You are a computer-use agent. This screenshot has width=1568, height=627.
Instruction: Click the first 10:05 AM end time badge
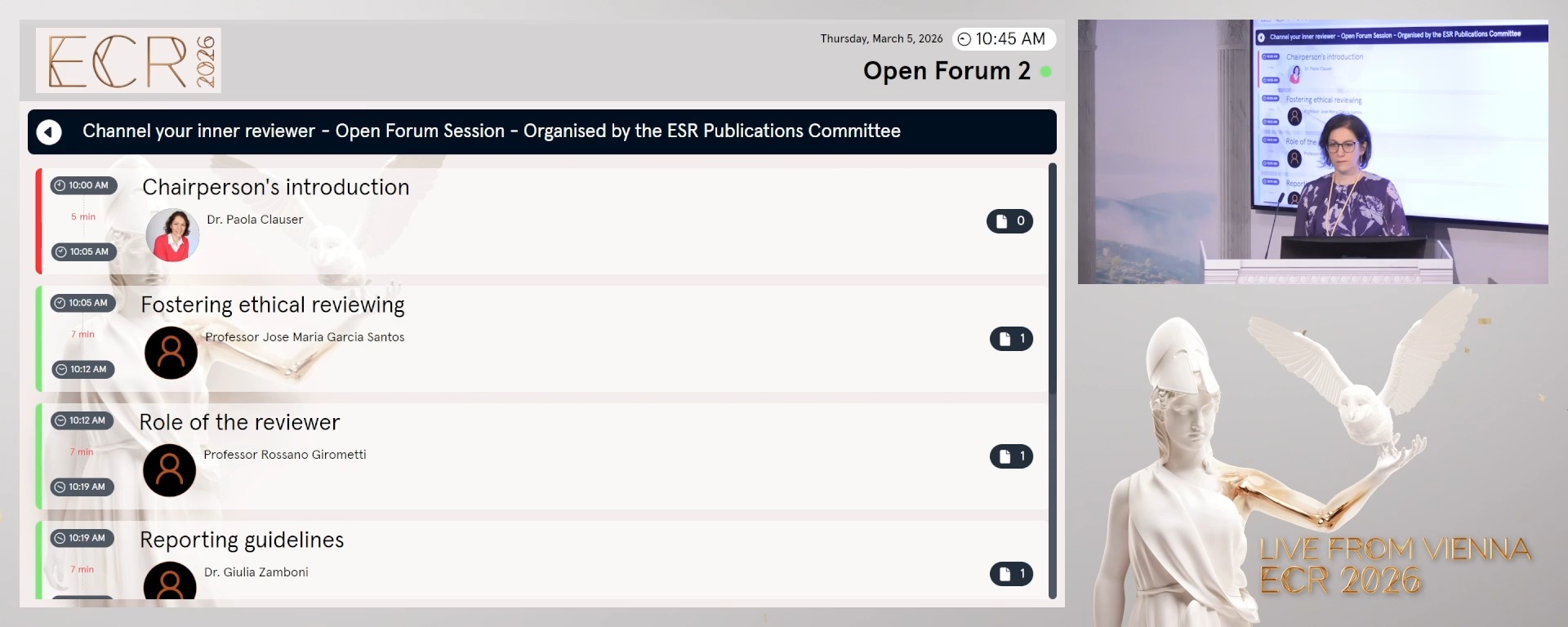click(83, 251)
